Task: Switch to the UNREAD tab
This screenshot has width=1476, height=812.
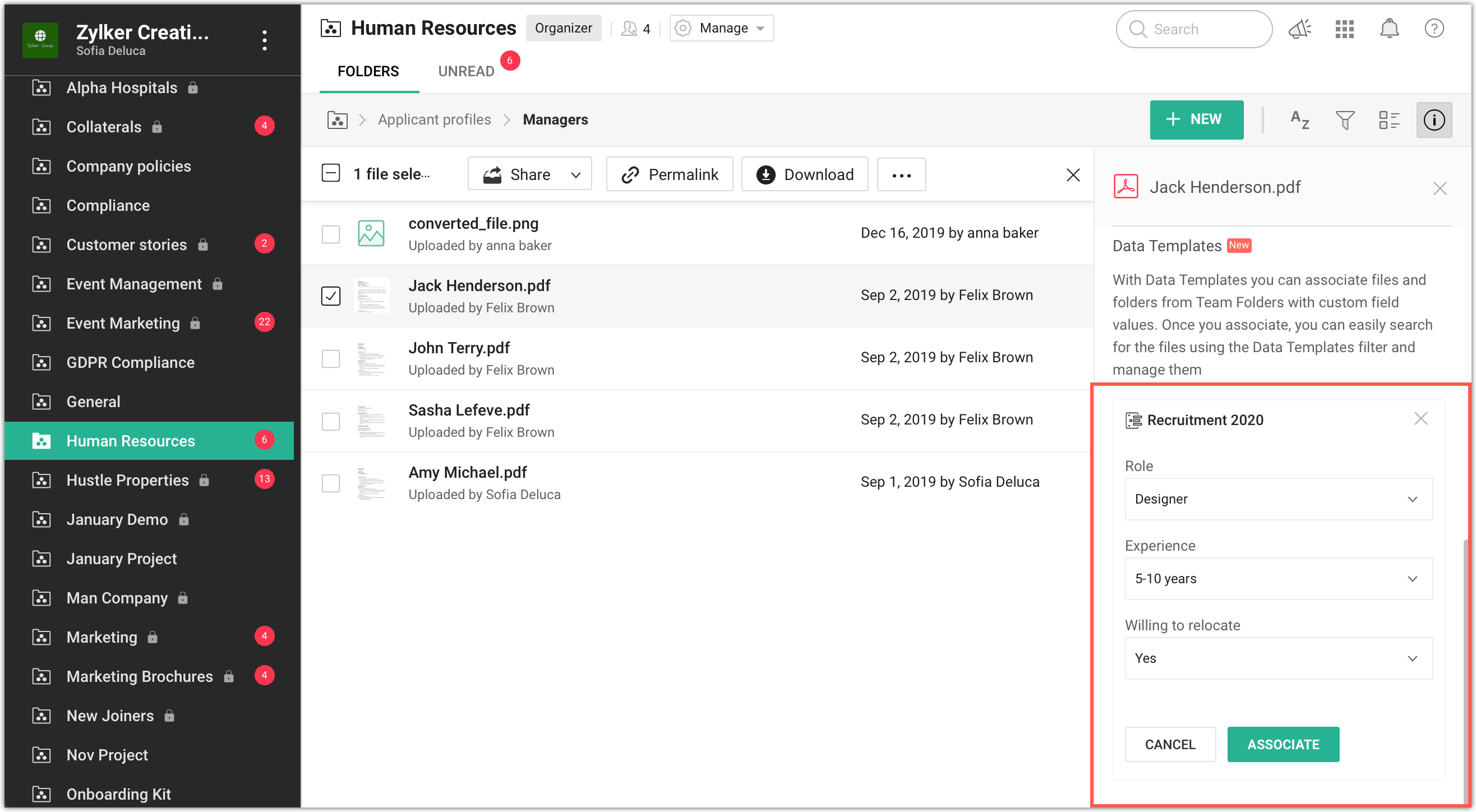Action: coord(466,71)
